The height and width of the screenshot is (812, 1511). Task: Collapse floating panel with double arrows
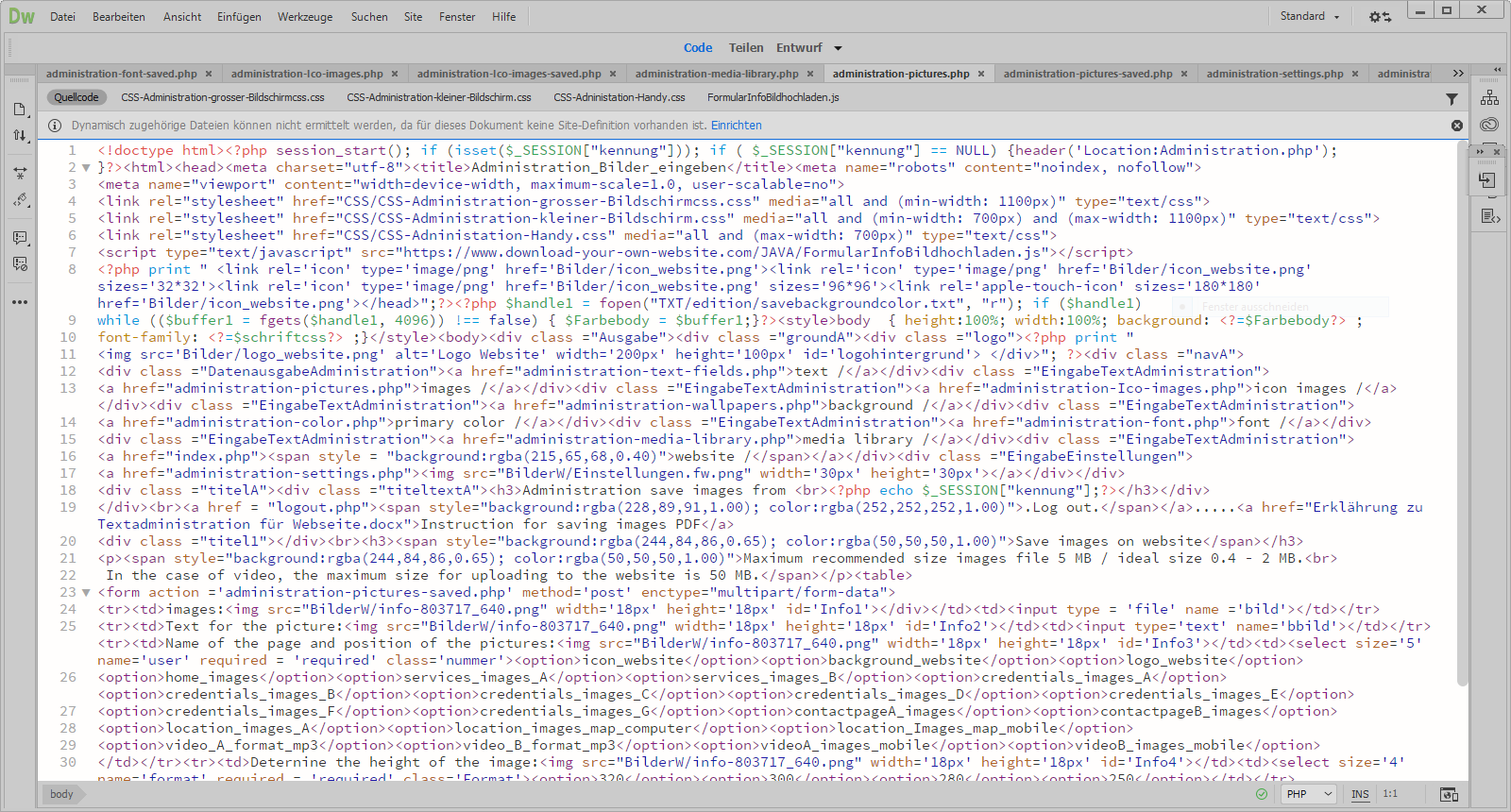tap(1480, 151)
